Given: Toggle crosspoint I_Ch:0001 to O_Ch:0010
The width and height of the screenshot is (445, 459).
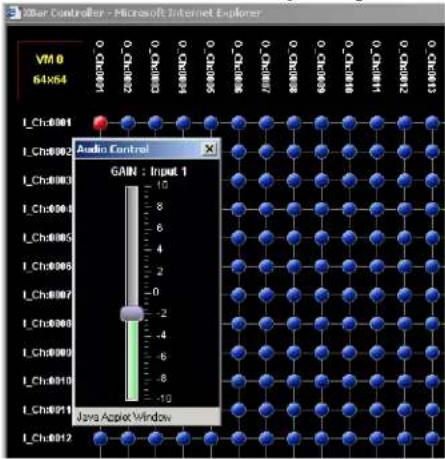Looking at the screenshot, I should pos(349,123).
